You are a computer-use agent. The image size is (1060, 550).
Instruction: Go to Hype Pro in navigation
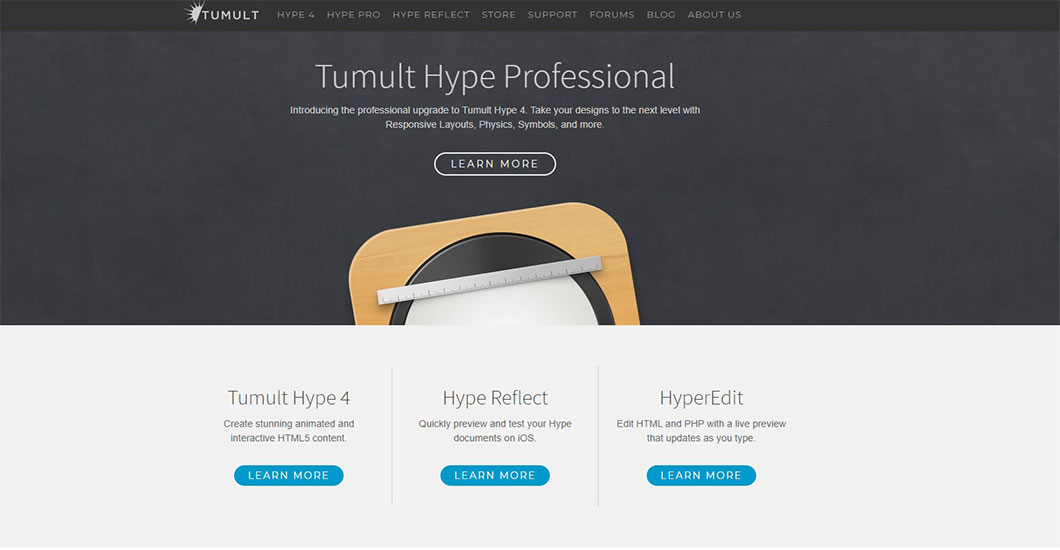tap(353, 15)
